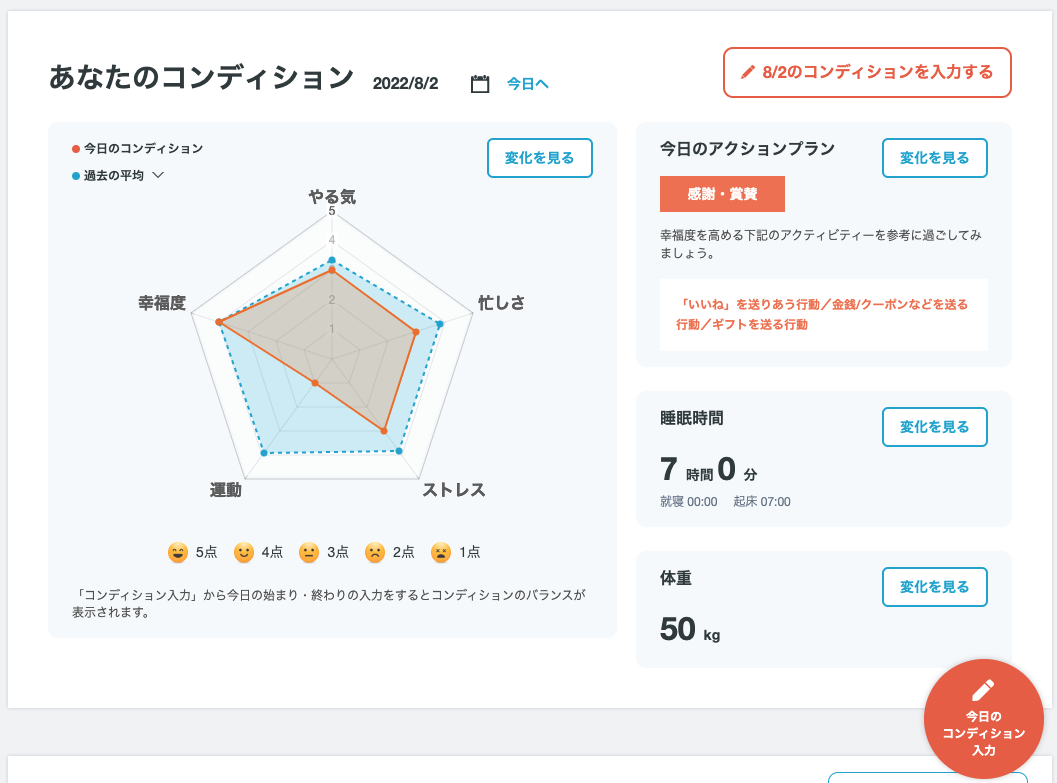The image size is (1057, 783).
Task: Click the pencil icon in 8/2 input button
Action: (x=748, y=72)
